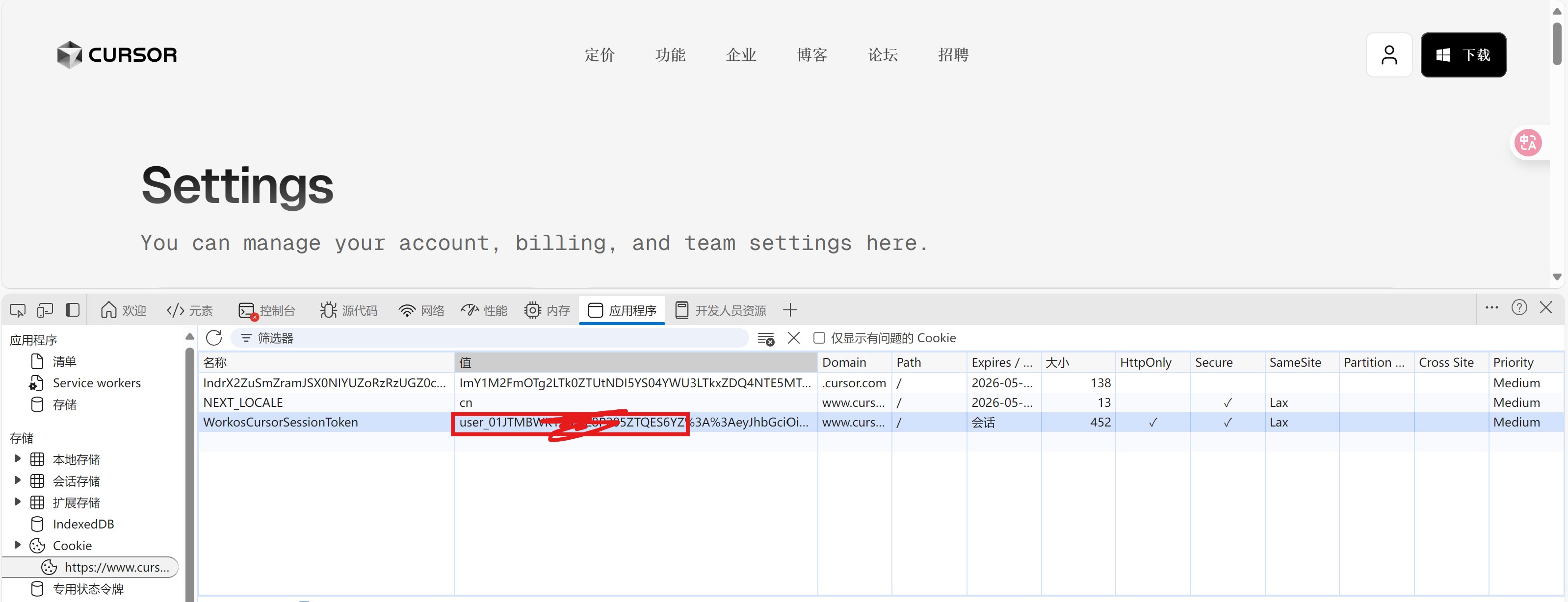Open DevTools help question mark icon

coord(1519,308)
